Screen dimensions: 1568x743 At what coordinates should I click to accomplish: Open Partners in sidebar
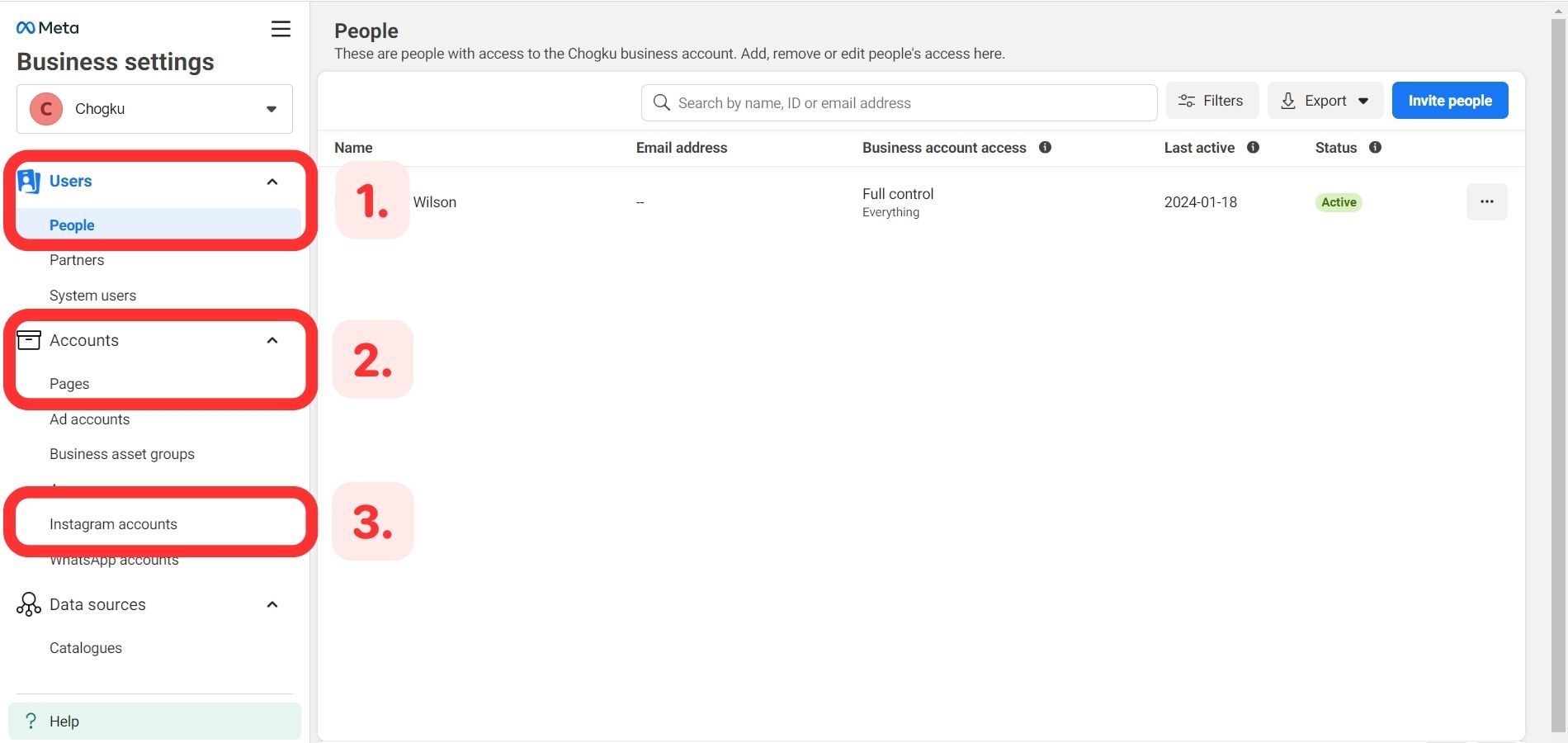[x=77, y=260]
